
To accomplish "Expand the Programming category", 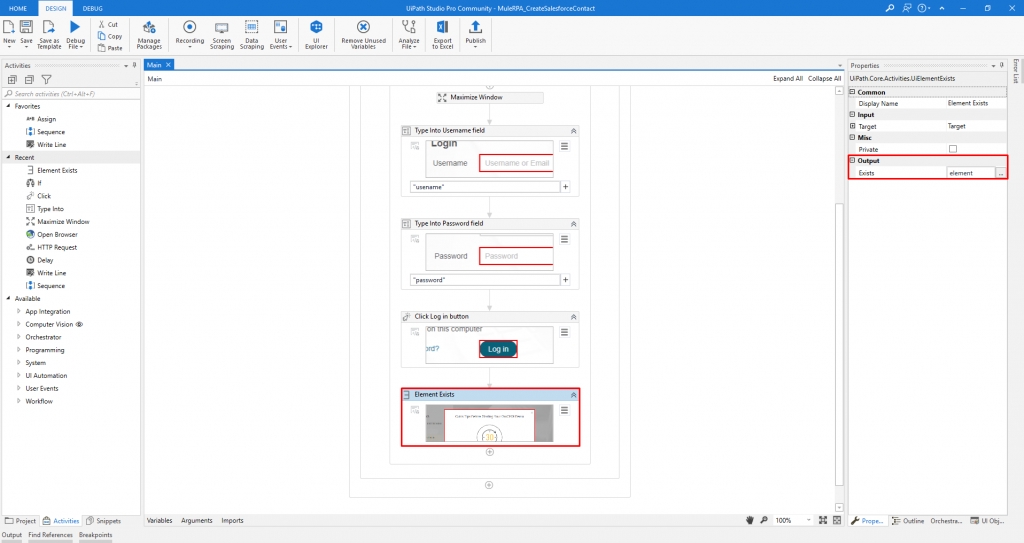I will [x=18, y=350].
